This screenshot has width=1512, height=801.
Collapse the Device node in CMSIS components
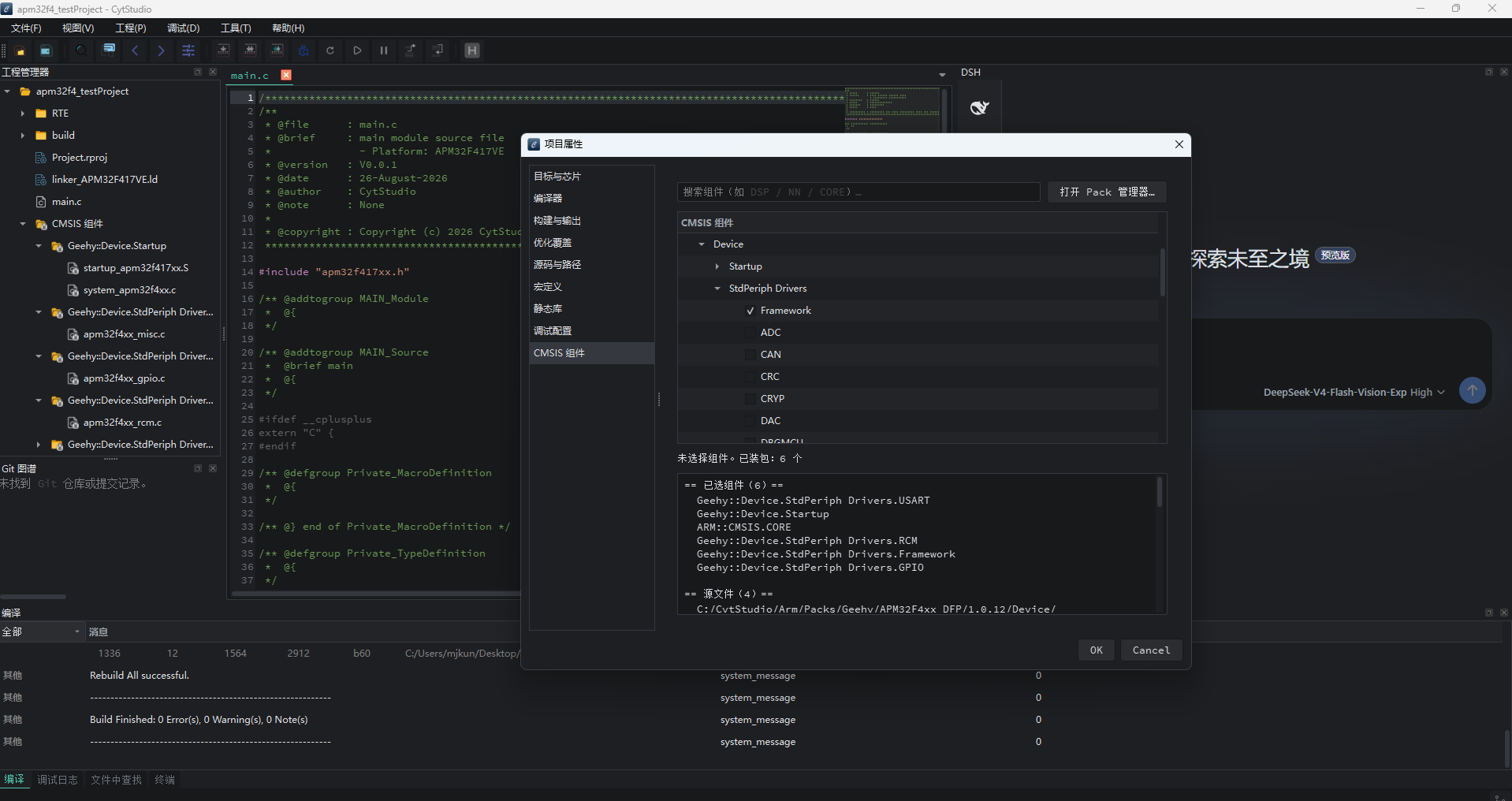(x=702, y=244)
